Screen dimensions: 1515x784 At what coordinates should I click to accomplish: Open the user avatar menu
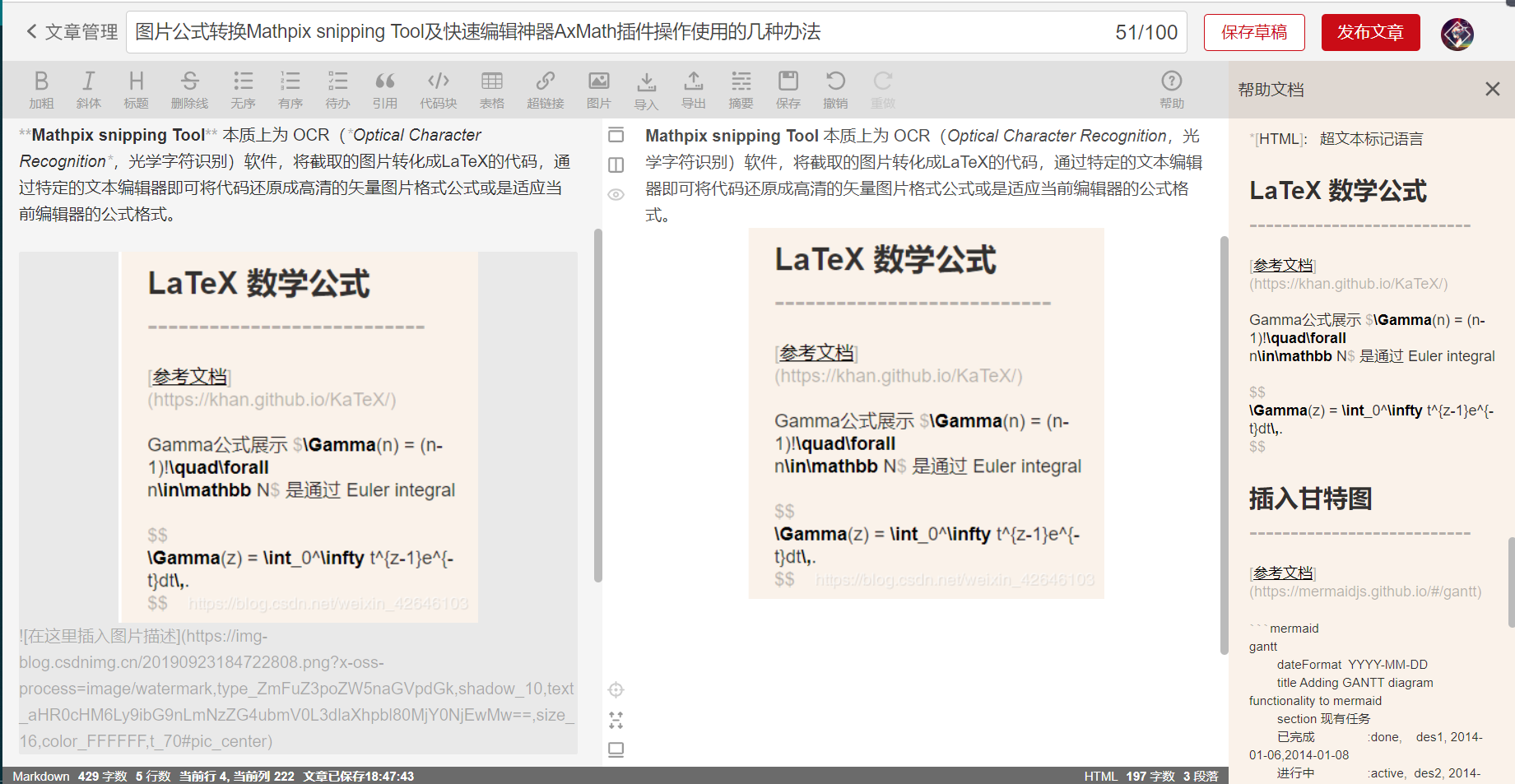(1457, 34)
